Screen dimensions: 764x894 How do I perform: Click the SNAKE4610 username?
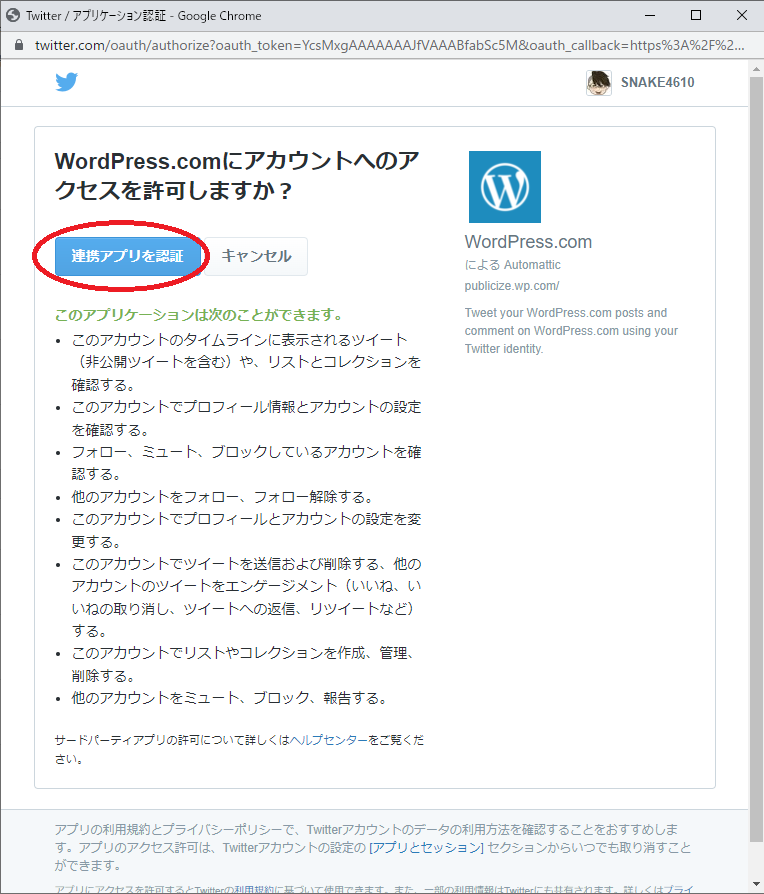(x=657, y=83)
